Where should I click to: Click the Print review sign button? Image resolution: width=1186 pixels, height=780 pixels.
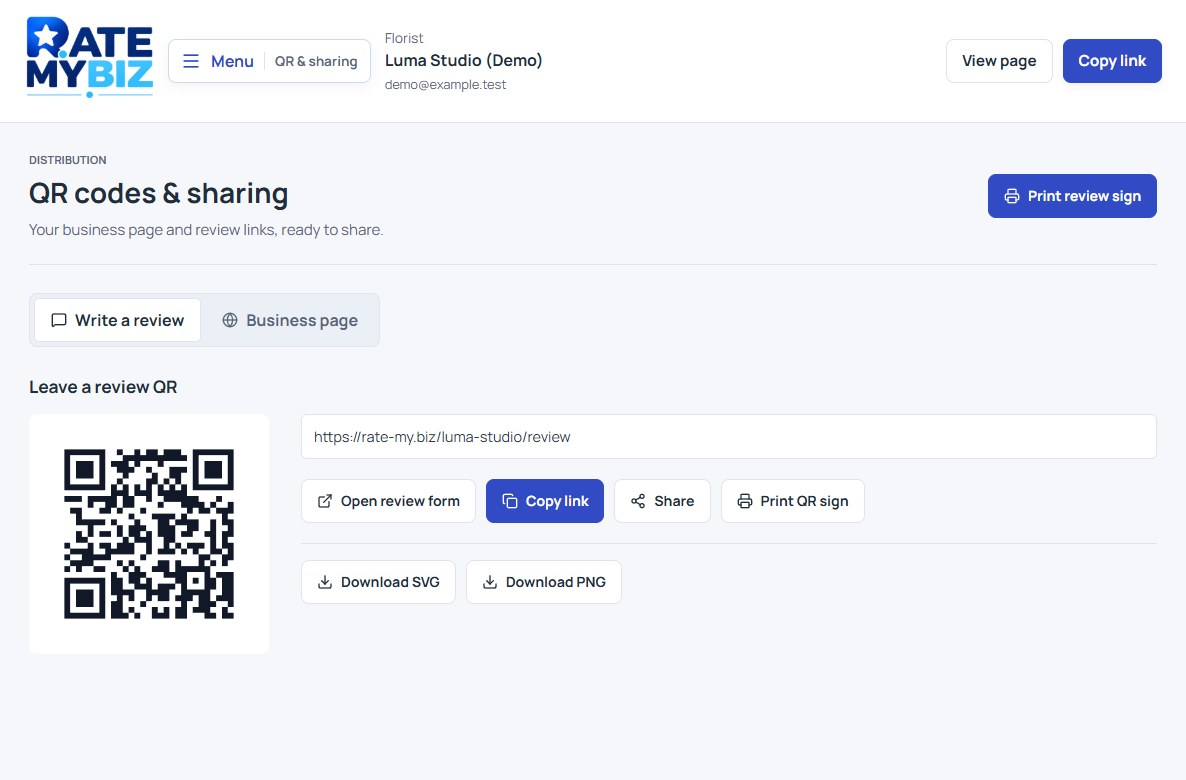(x=1072, y=196)
